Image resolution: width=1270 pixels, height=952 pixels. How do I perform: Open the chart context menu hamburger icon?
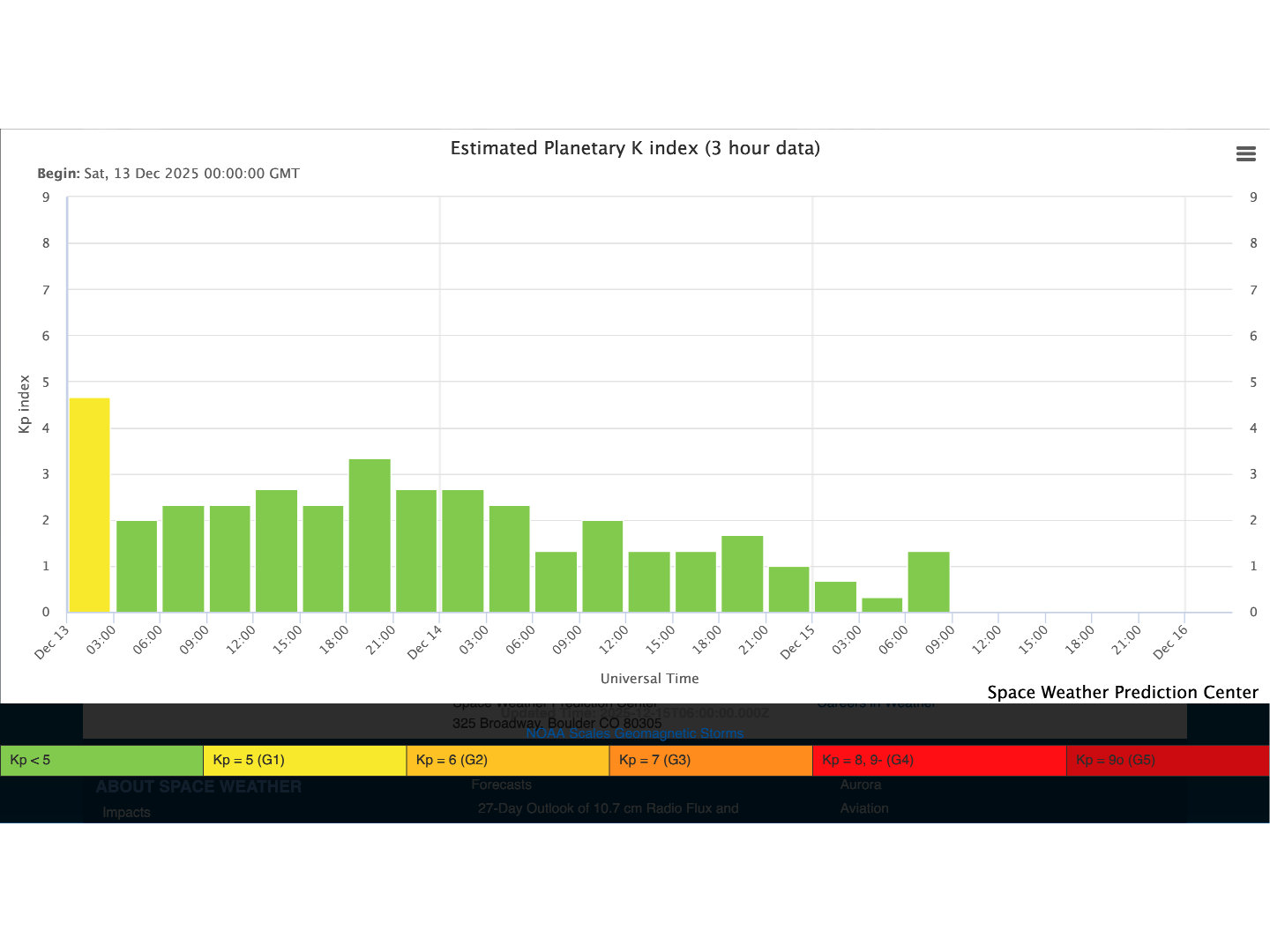tap(1245, 154)
